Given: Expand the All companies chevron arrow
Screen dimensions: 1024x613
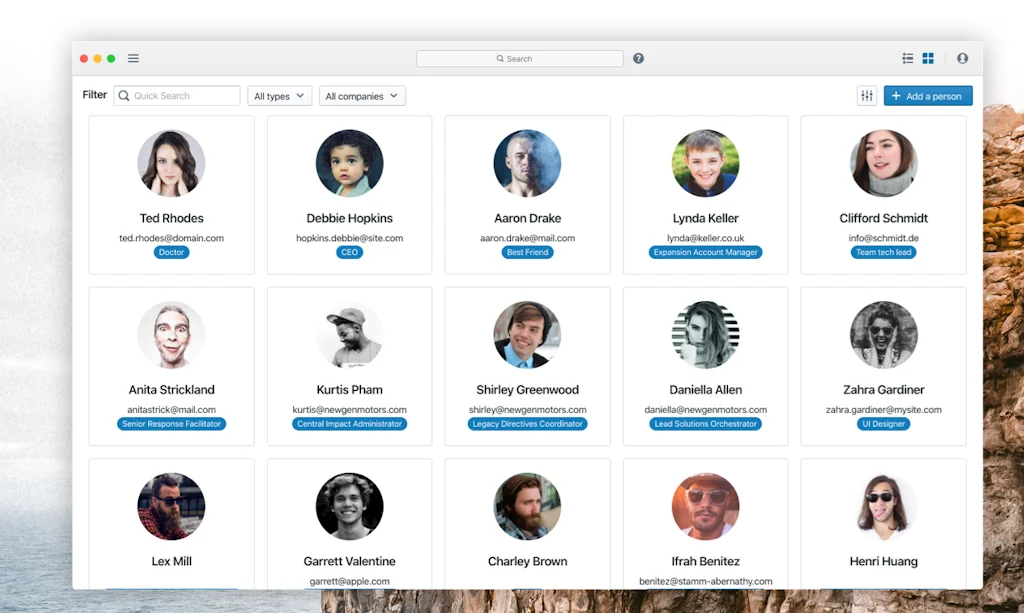Looking at the screenshot, I should [x=393, y=95].
